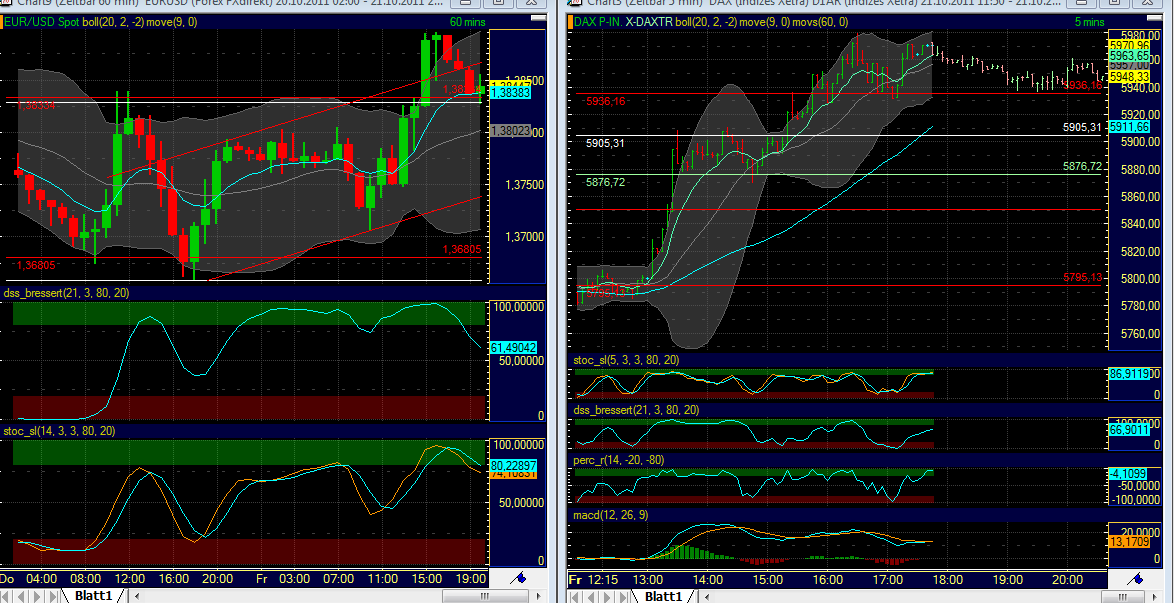Click the orange marker beside EUR/USD Spot title
Image resolution: width=1174 pixels, height=603 pixels.
coord(2,21)
